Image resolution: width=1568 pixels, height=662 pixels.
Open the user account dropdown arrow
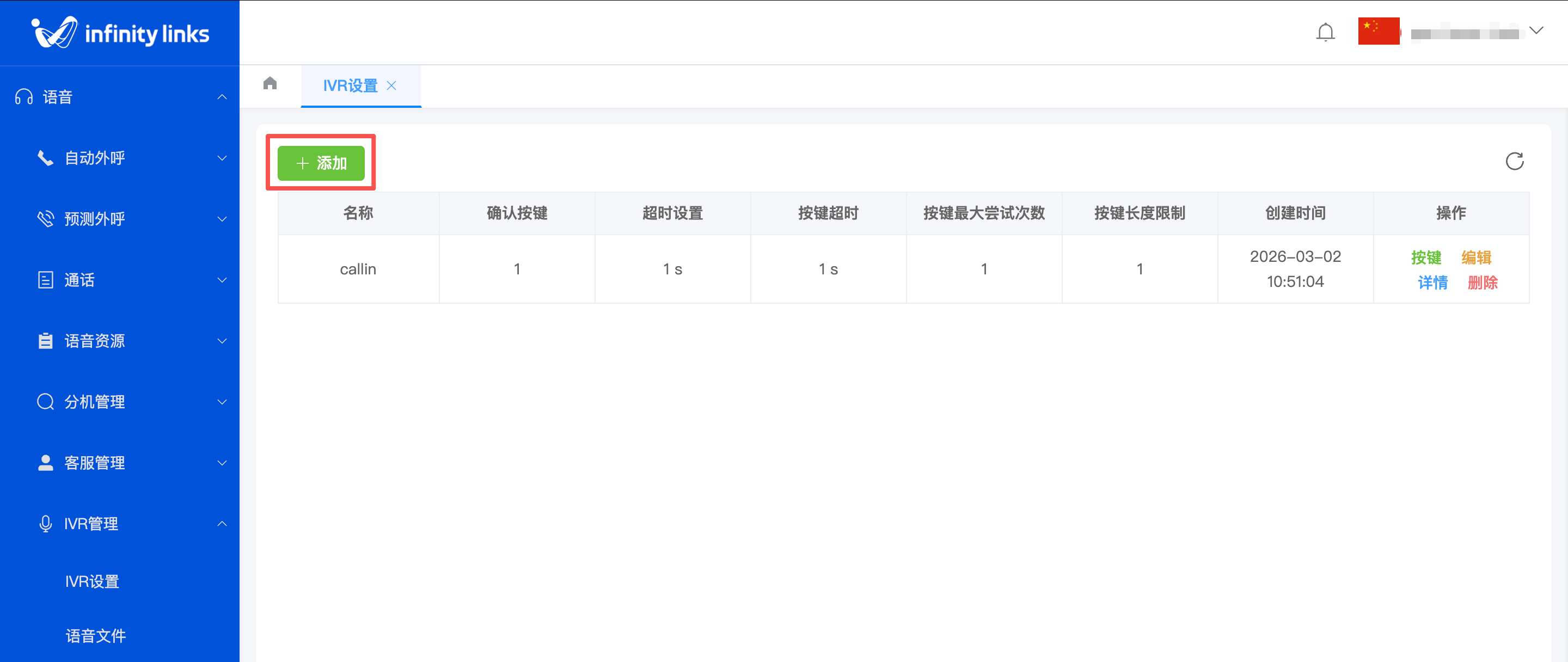(x=1536, y=30)
